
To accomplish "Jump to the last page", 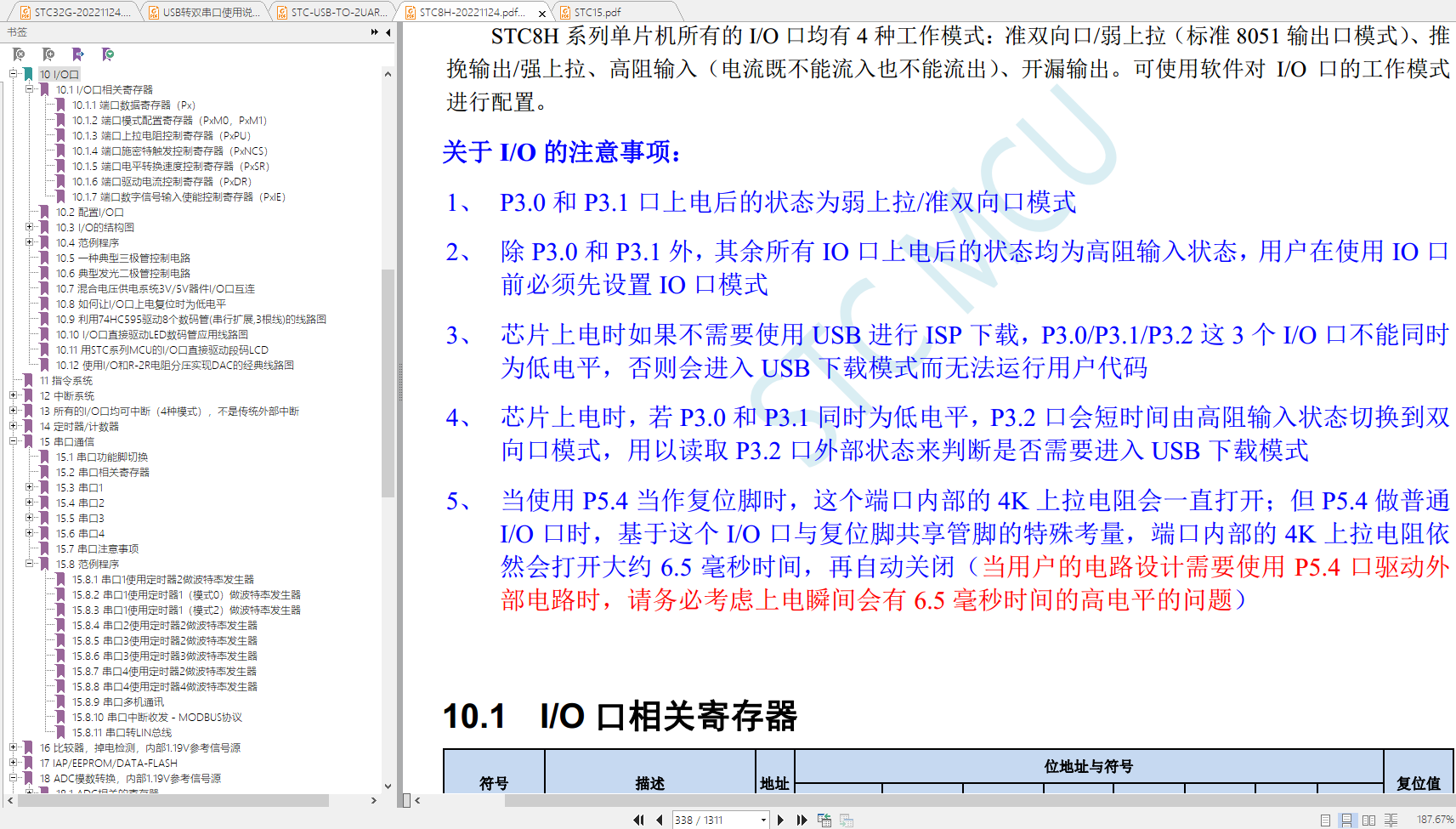I will click(802, 820).
